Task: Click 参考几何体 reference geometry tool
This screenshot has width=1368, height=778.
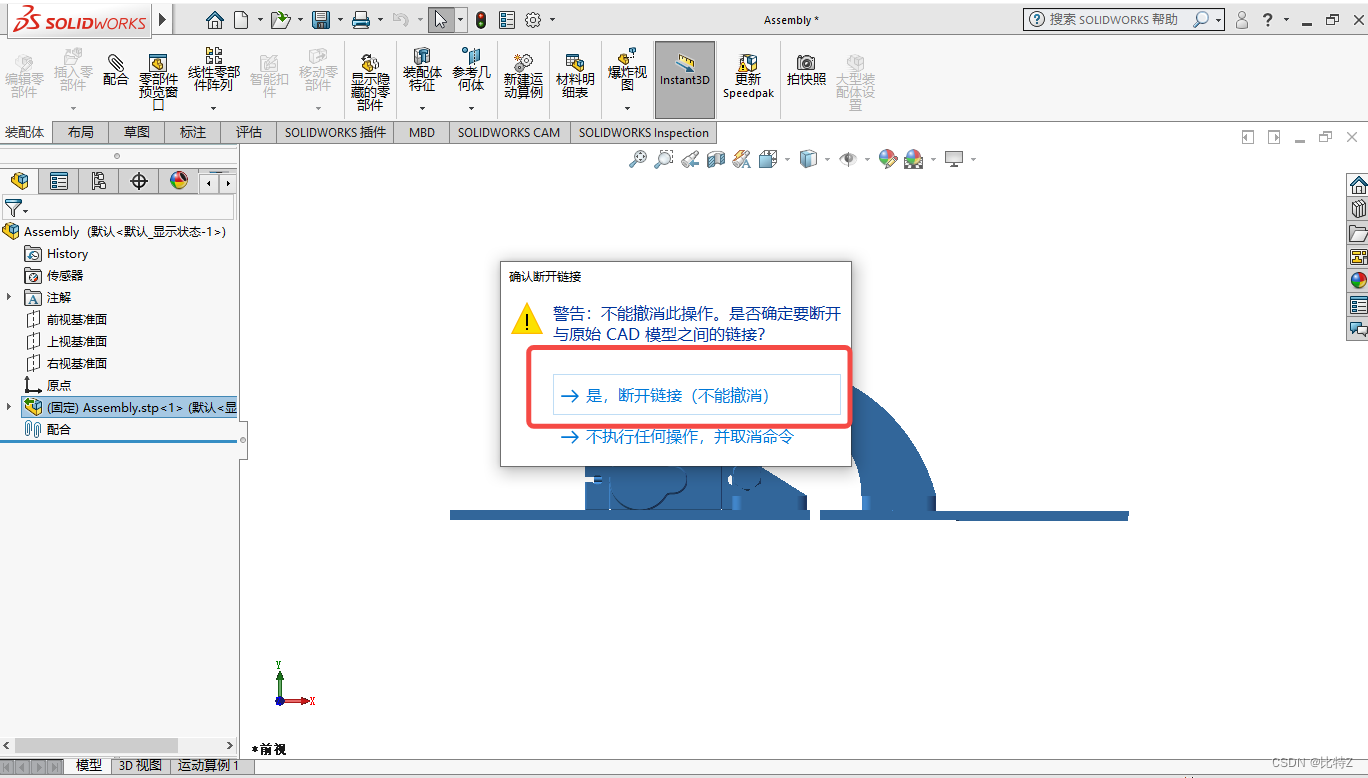Action: point(471,69)
